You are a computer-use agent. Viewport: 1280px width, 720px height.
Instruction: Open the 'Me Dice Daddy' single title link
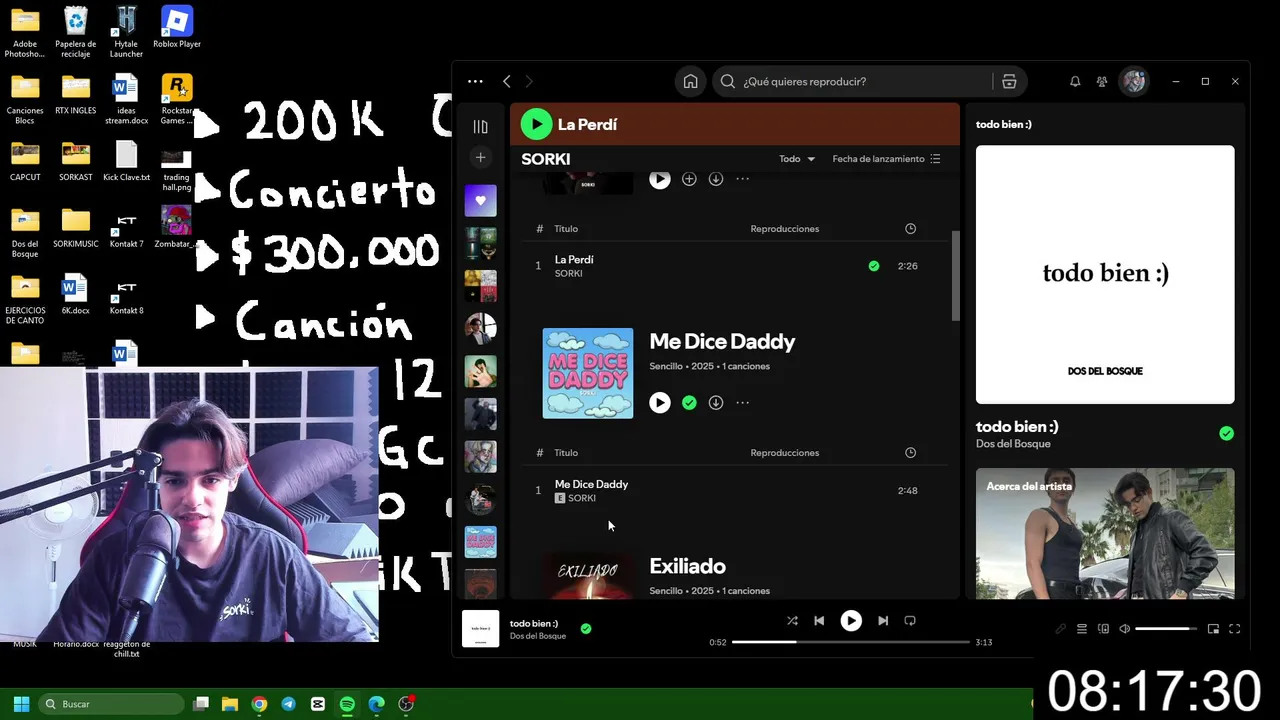[722, 342]
